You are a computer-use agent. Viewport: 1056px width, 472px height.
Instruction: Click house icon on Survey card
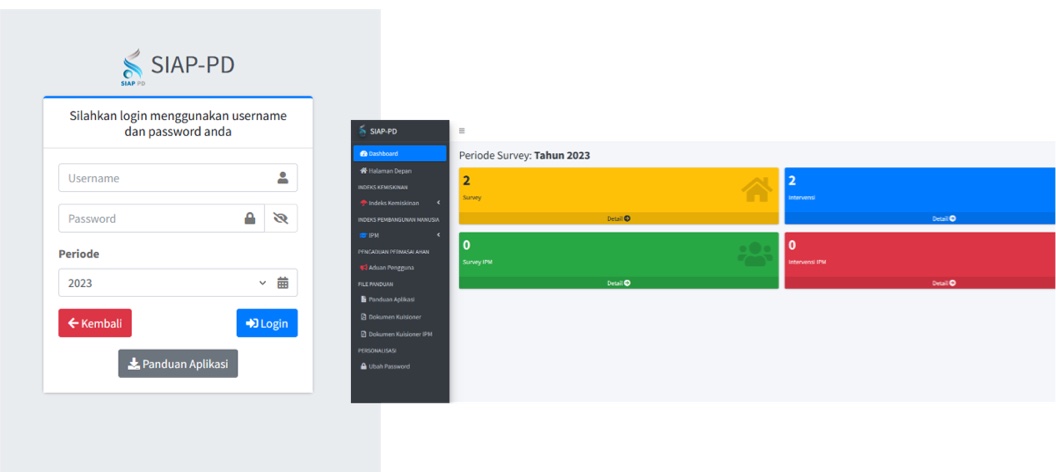coord(757,189)
